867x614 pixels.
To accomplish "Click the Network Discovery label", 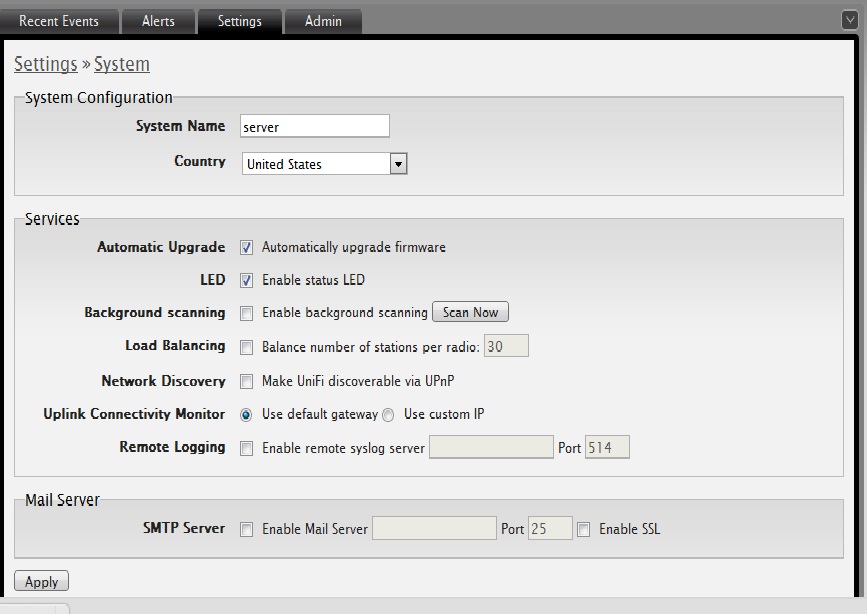I will pos(164,381).
